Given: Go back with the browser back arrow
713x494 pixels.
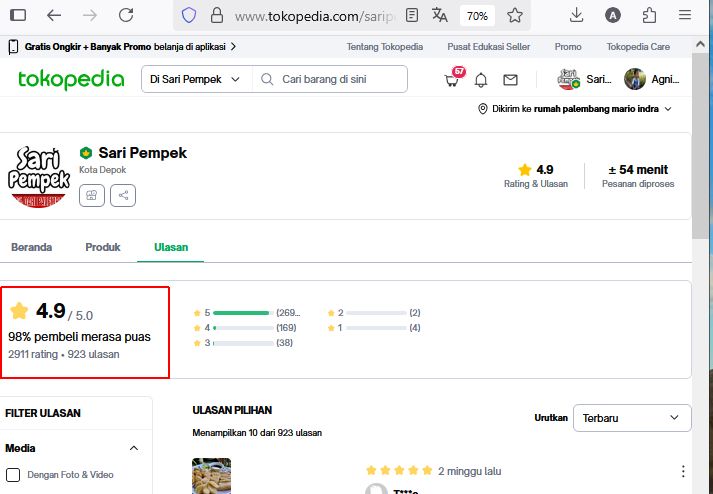Looking at the screenshot, I should 54,15.
